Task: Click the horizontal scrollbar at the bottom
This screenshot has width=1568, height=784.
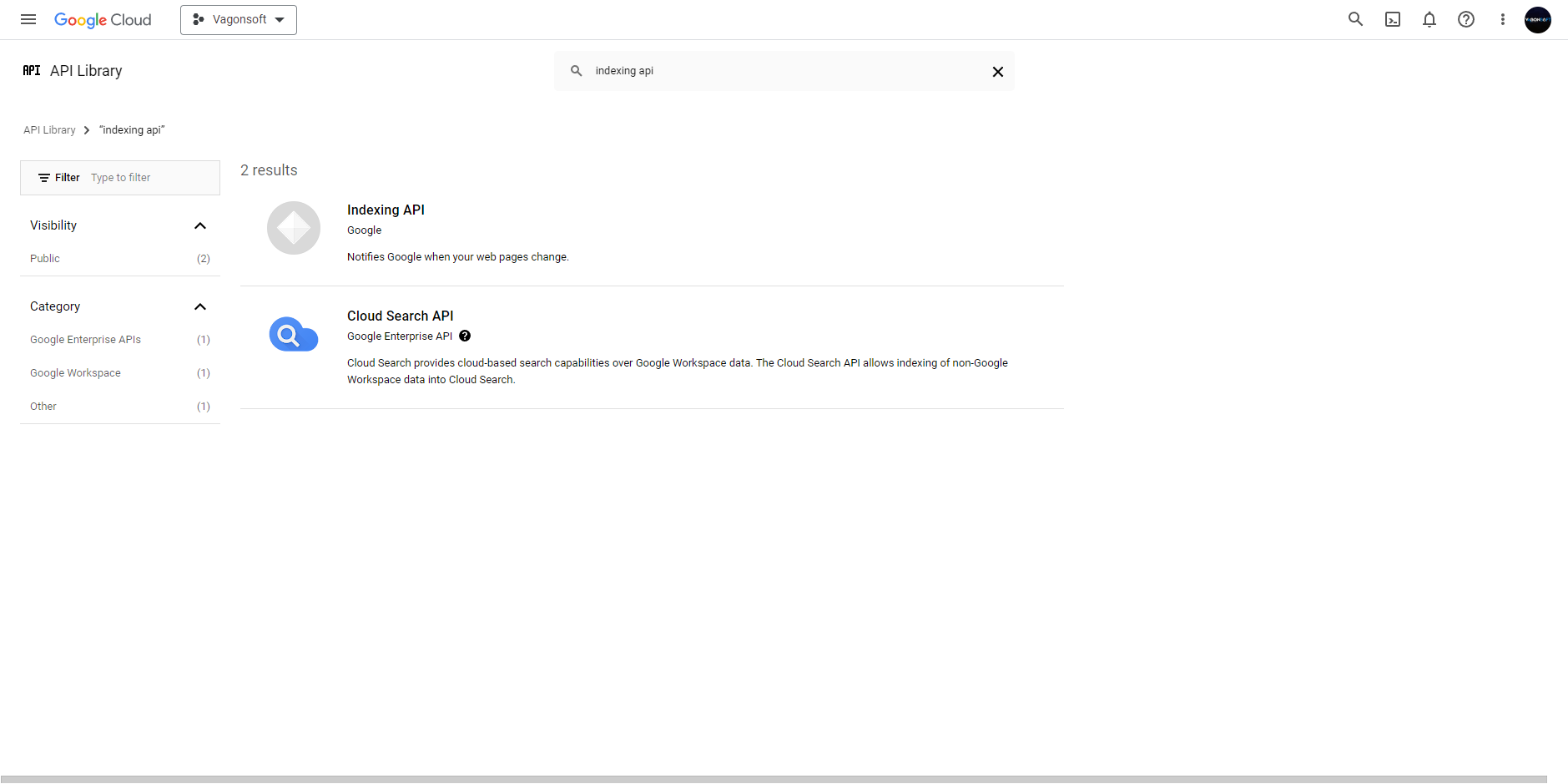Action: tap(774, 780)
